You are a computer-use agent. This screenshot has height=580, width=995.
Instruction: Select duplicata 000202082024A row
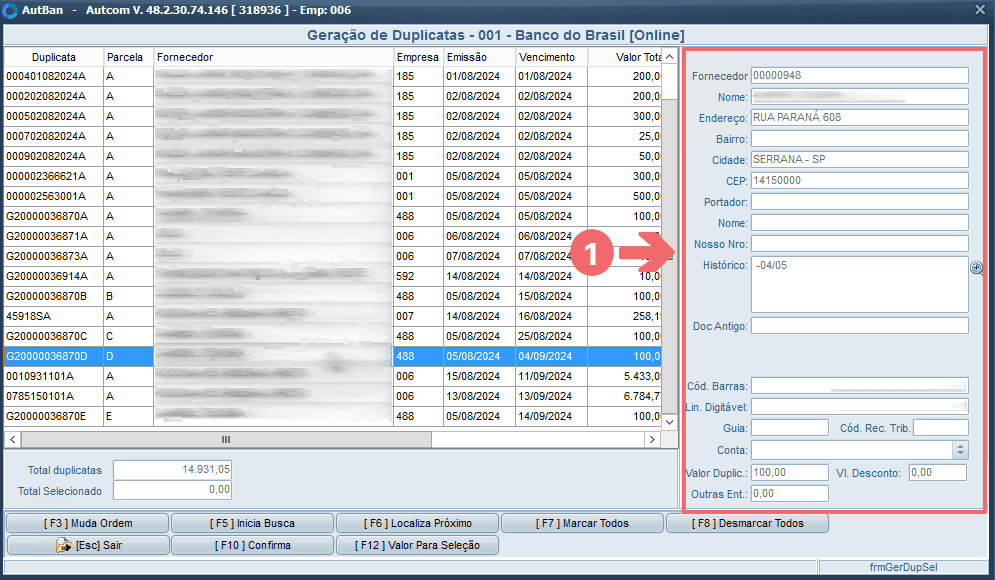[333, 96]
